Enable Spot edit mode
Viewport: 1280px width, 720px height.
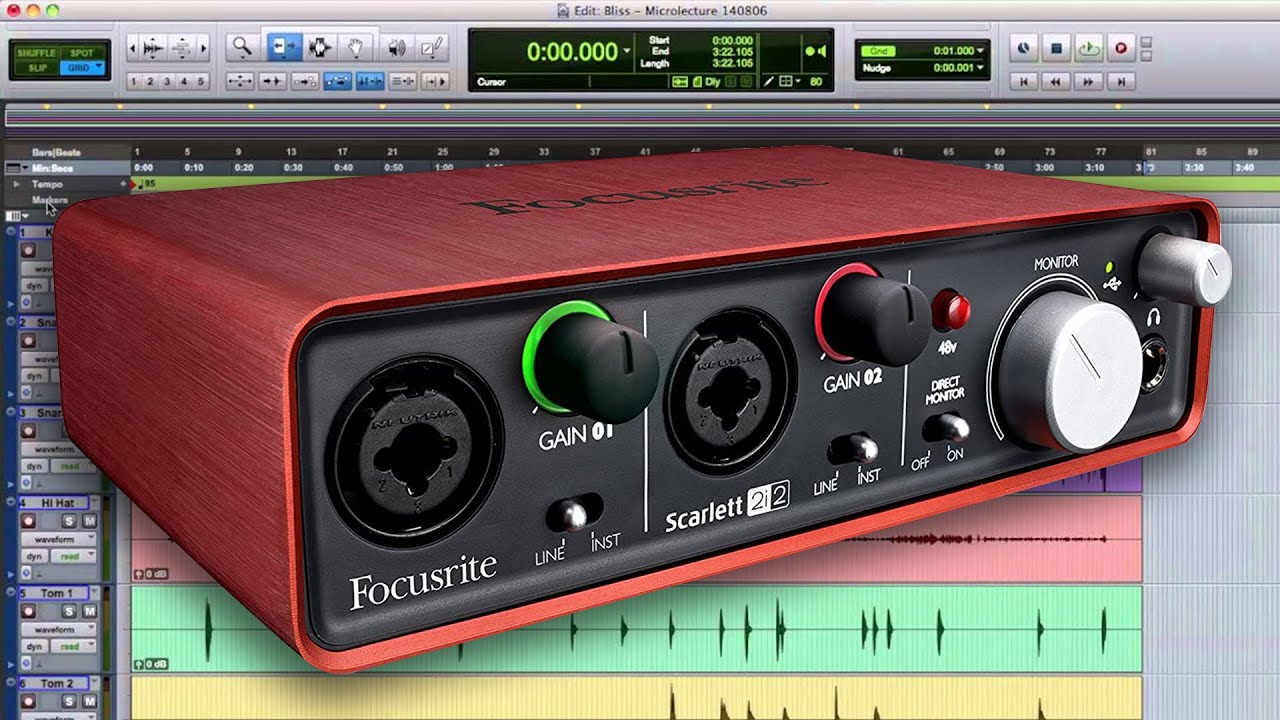[82, 52]
